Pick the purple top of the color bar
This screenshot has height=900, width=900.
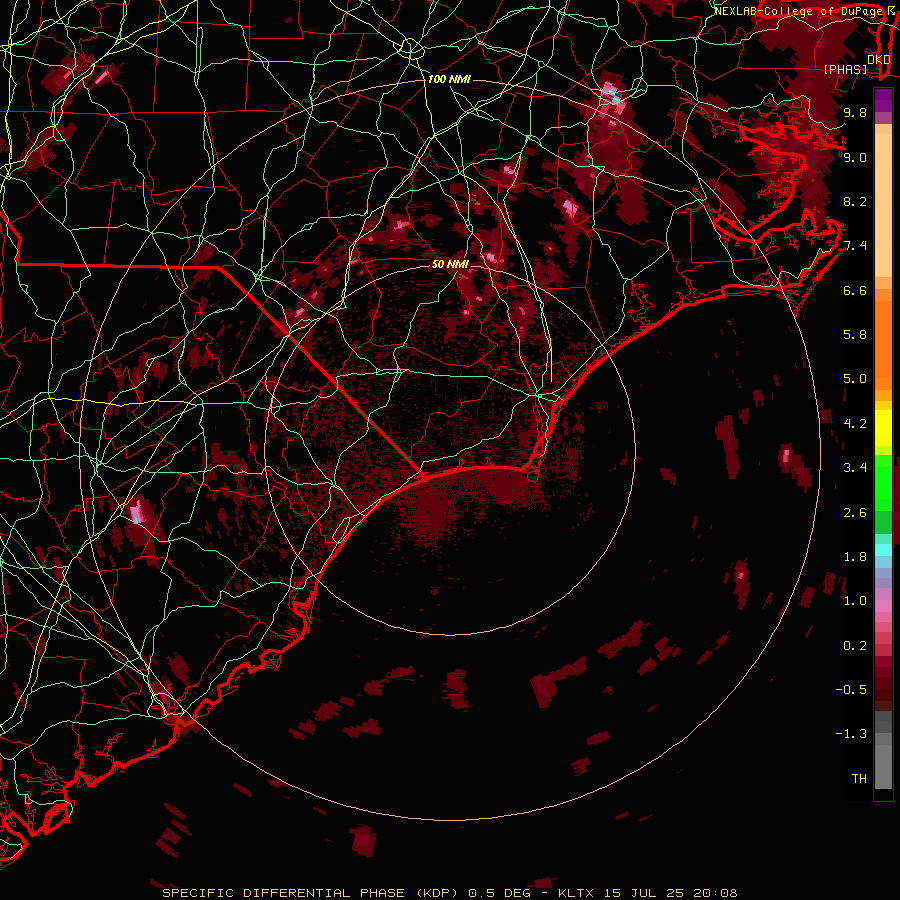pos(883,100)
